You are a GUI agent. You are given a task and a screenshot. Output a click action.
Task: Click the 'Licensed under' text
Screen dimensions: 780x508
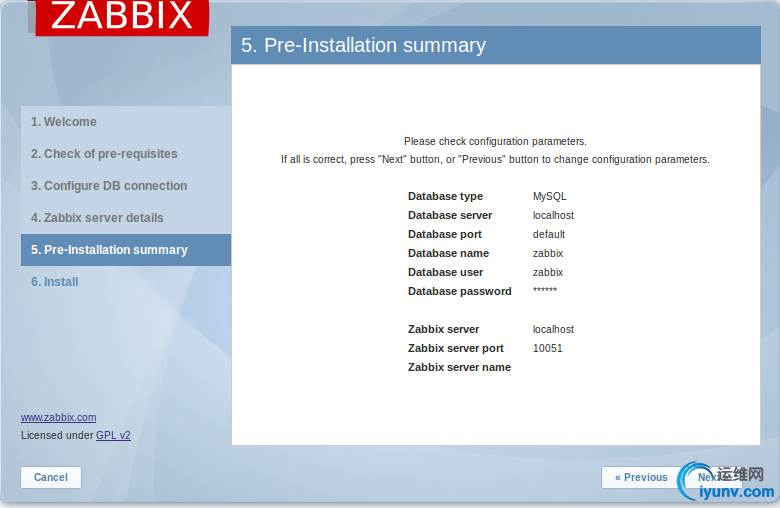[x=57, y=435]
